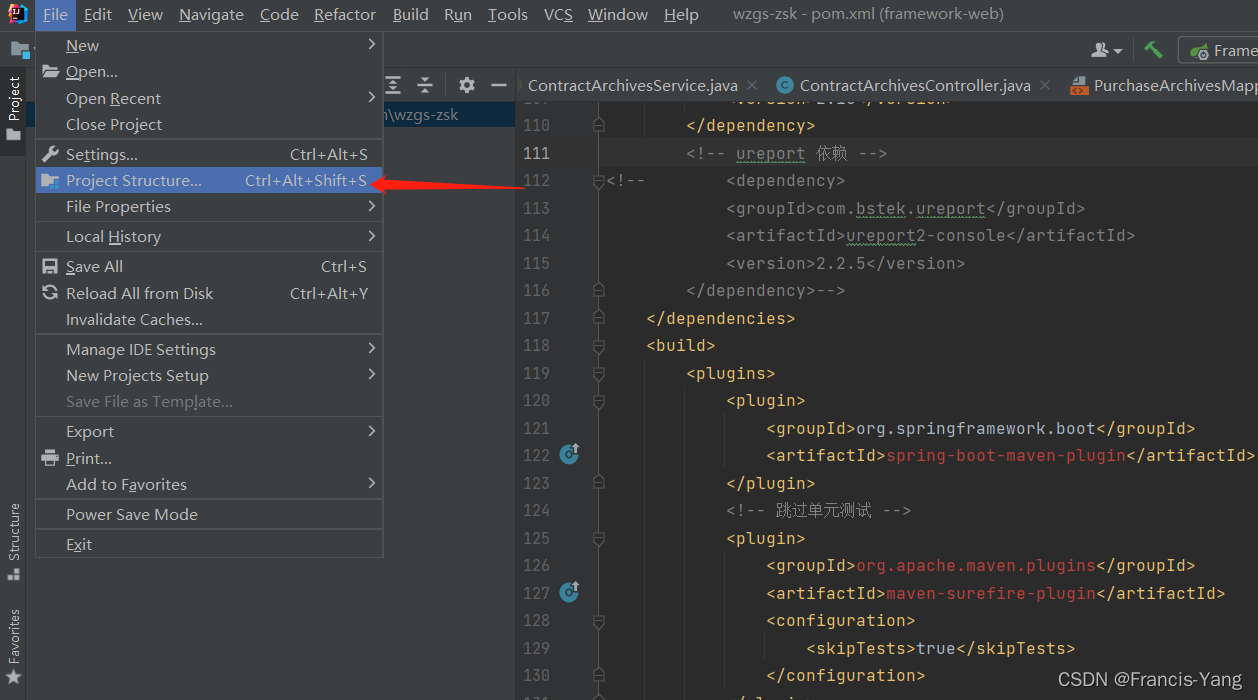Collapse the build block fold on line 118
1258x700 pixels.
[x=598, y=346]
